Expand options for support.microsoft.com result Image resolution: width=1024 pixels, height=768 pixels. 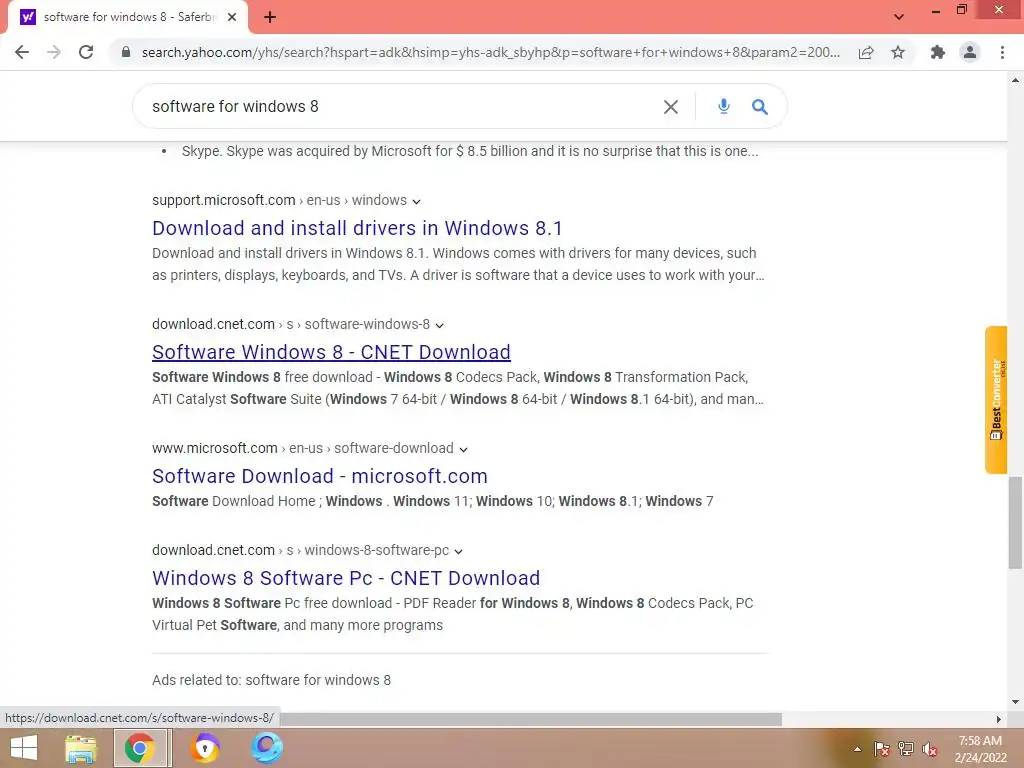coord(417,201)
